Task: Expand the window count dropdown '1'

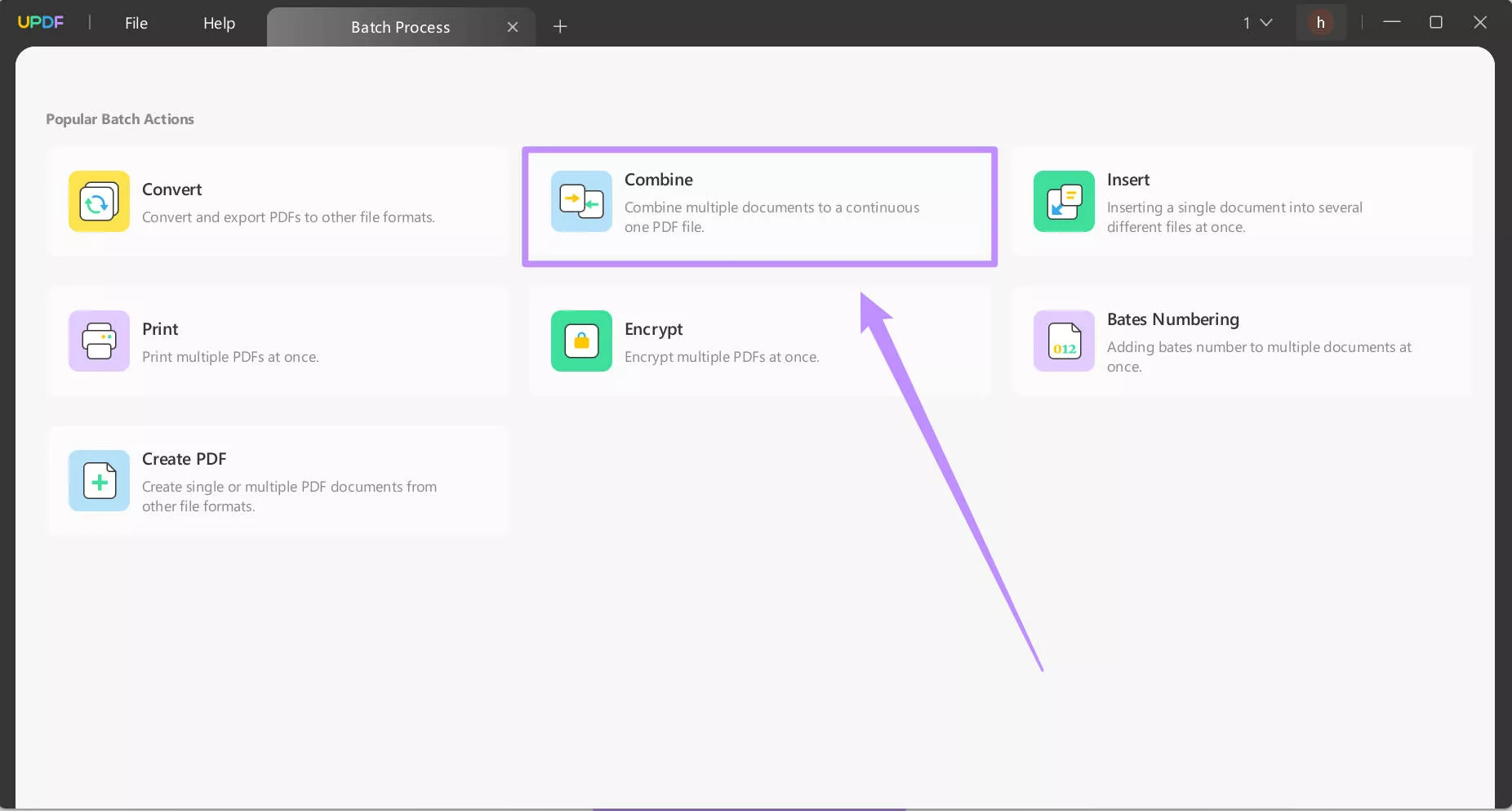Action: (1257, 23)
